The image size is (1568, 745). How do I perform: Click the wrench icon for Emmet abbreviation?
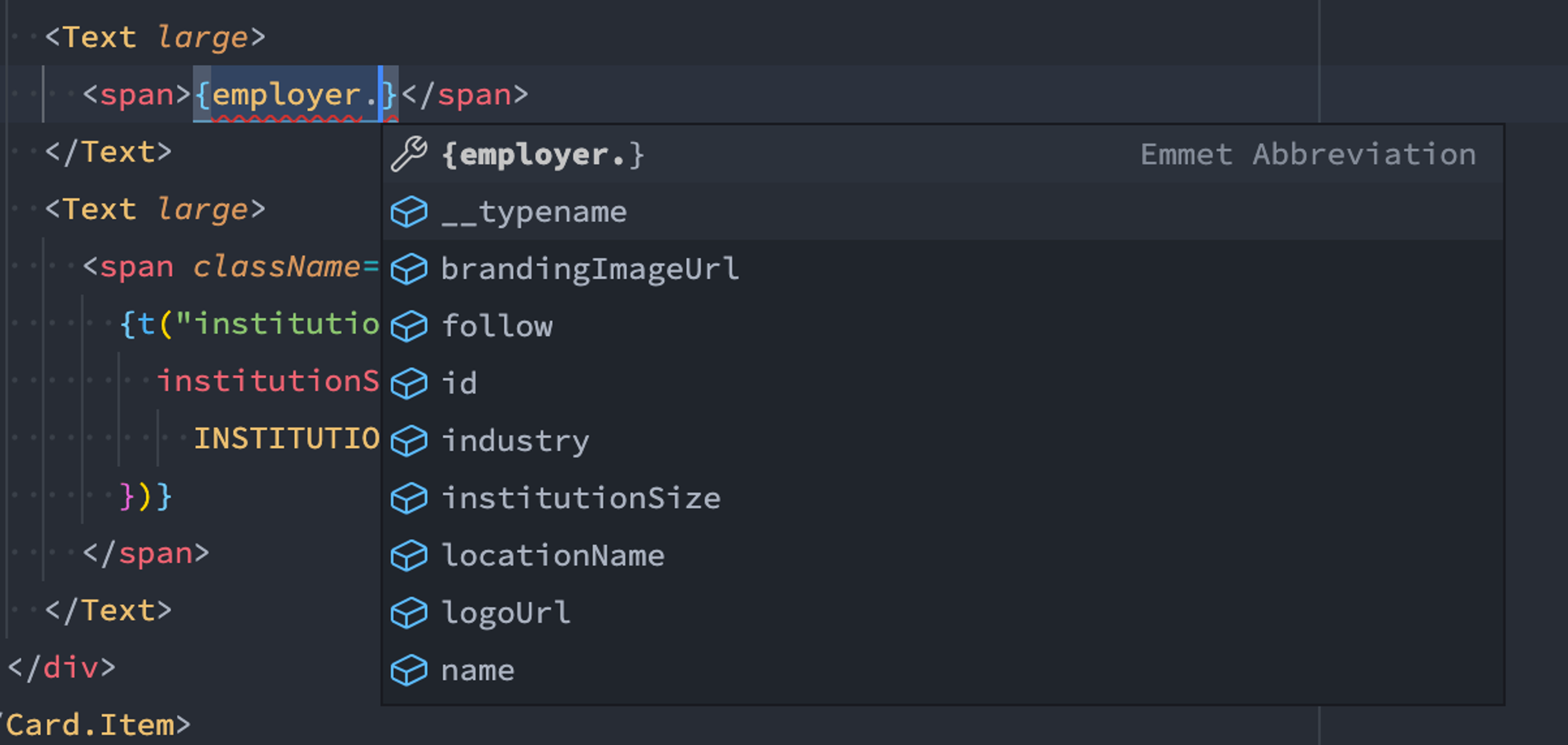[408, 154]
